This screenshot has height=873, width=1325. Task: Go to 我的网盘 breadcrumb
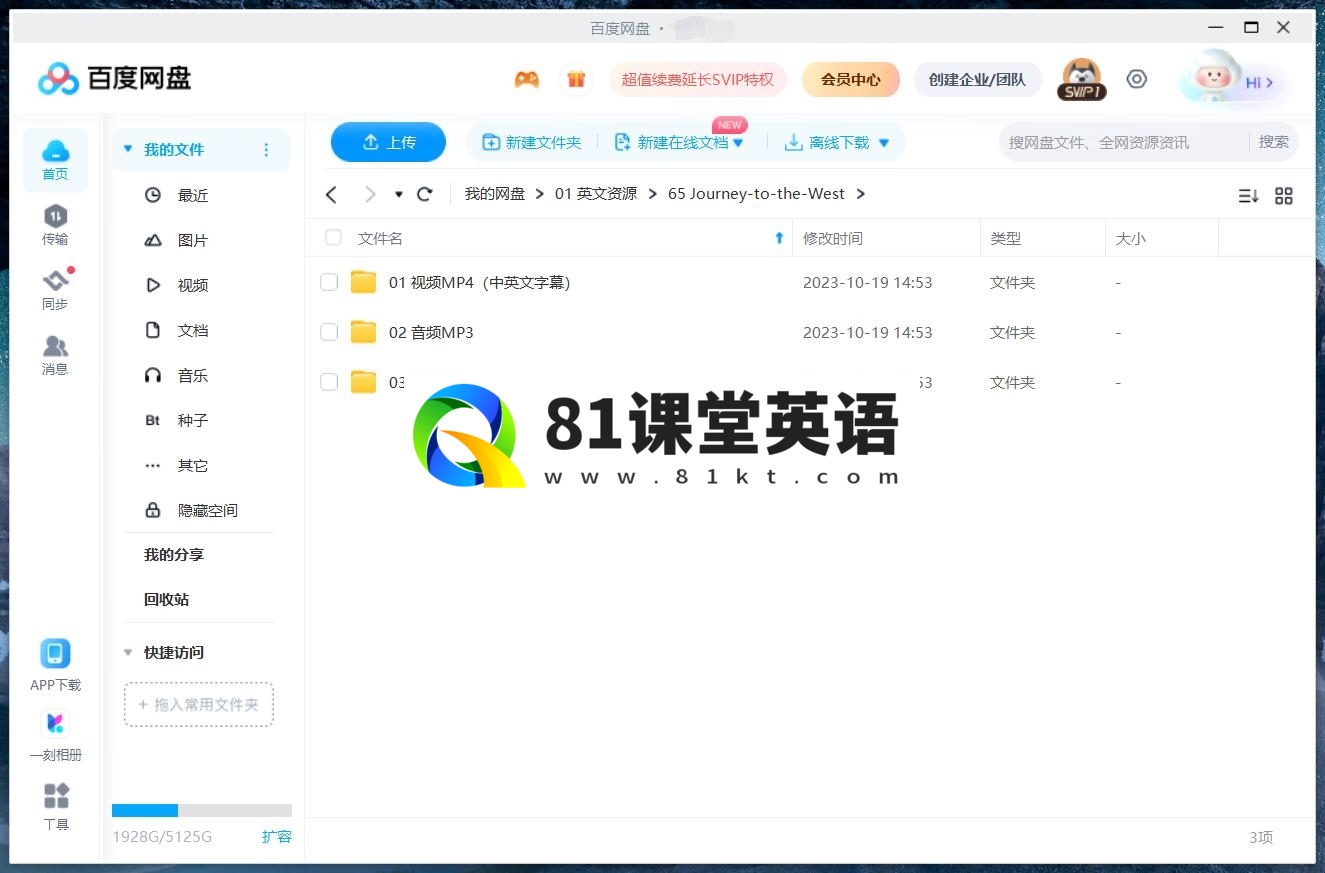click(495, 194)
